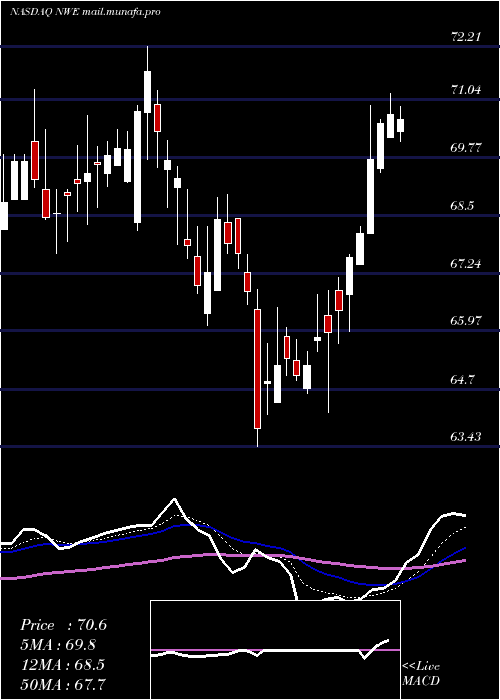Image resolution: width=500 pixels, height=700 pixels.
Task: Click the 69.77 price level label
Action: click(x=466, y=147)
